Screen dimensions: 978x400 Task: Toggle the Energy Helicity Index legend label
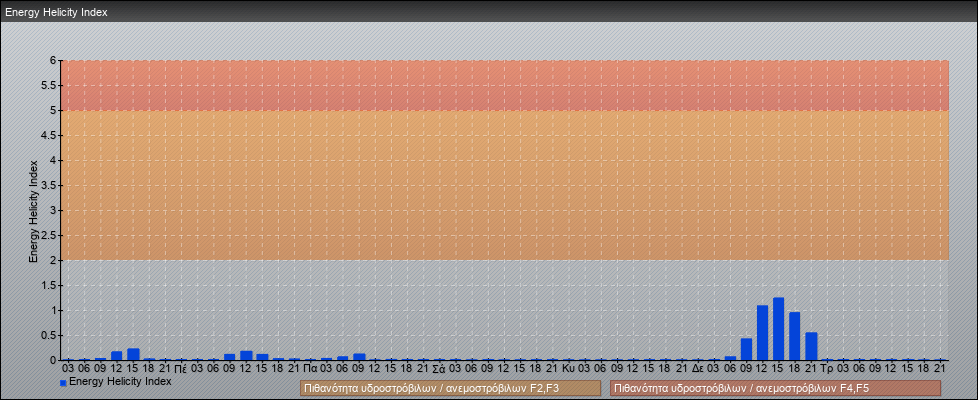click(120, 382)
